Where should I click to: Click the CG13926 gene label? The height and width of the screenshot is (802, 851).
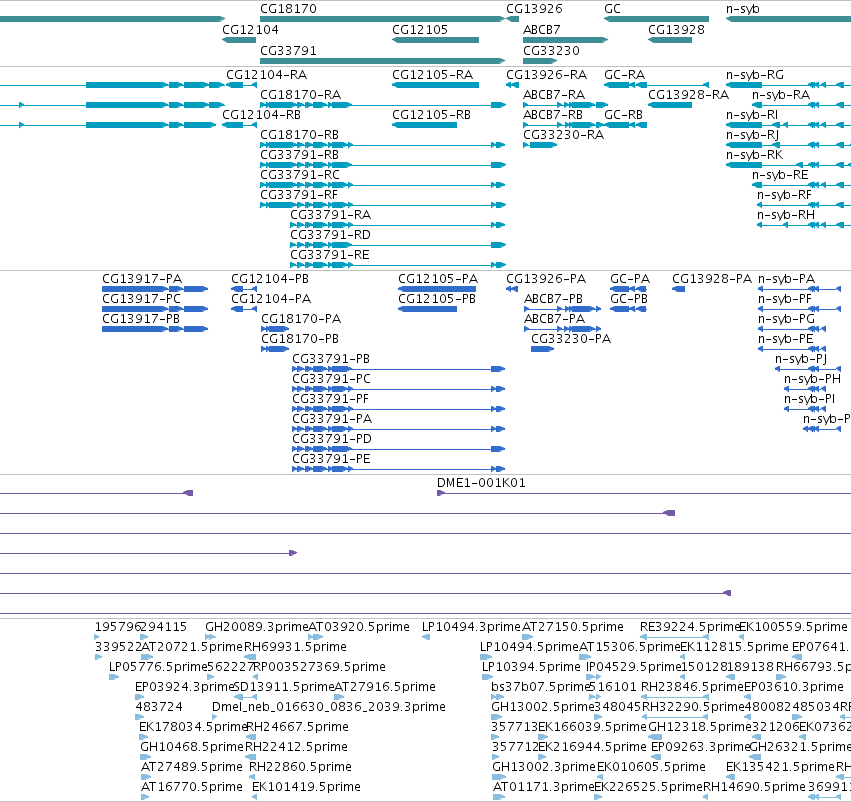pyautogui.click(x=534, y=9)
